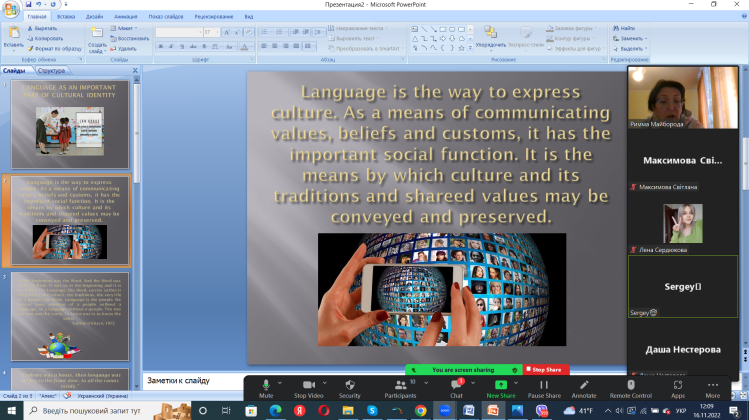Expand the arrow next to Participants
749x420 pixels.
pos(426,383)
